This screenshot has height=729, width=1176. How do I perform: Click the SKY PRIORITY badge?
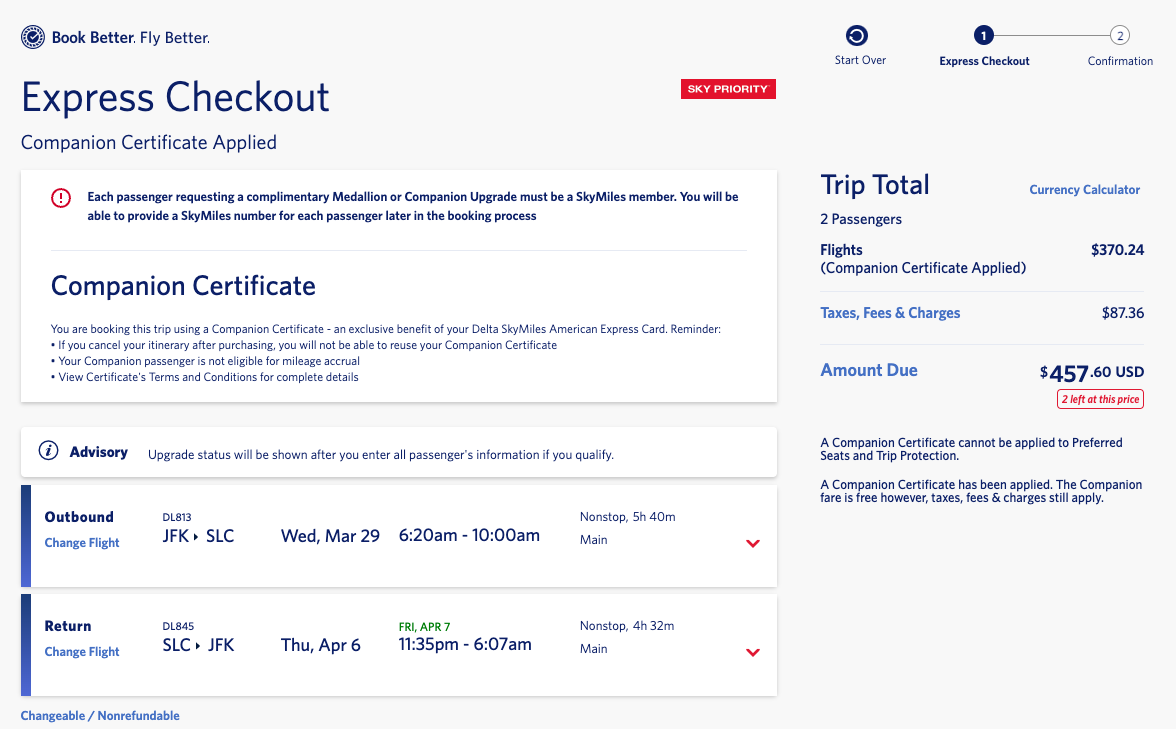click(x=728, y=89)
